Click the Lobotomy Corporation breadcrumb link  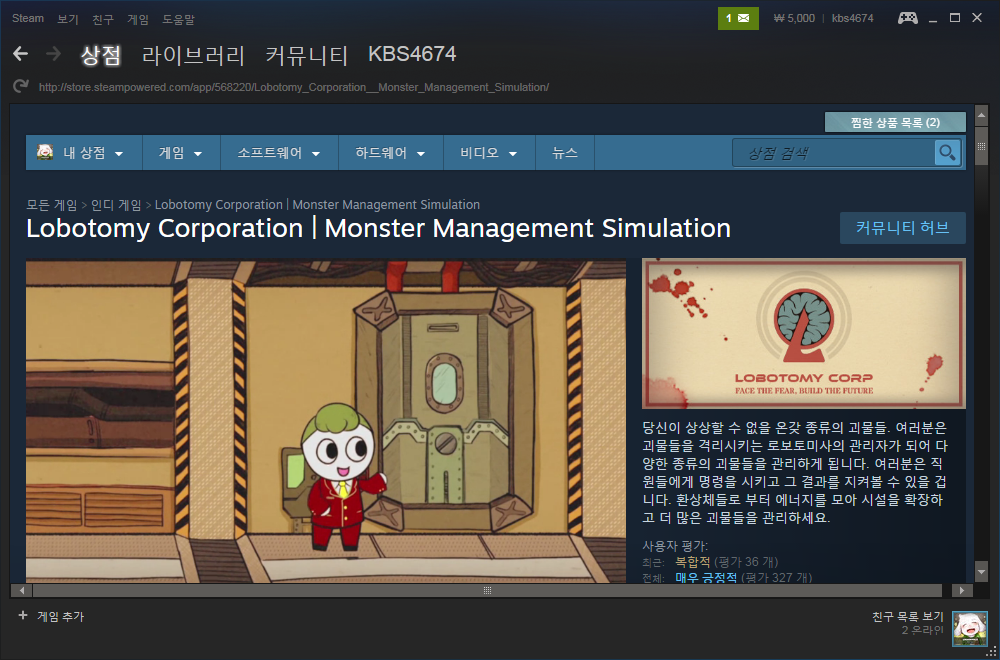[317, 205]
